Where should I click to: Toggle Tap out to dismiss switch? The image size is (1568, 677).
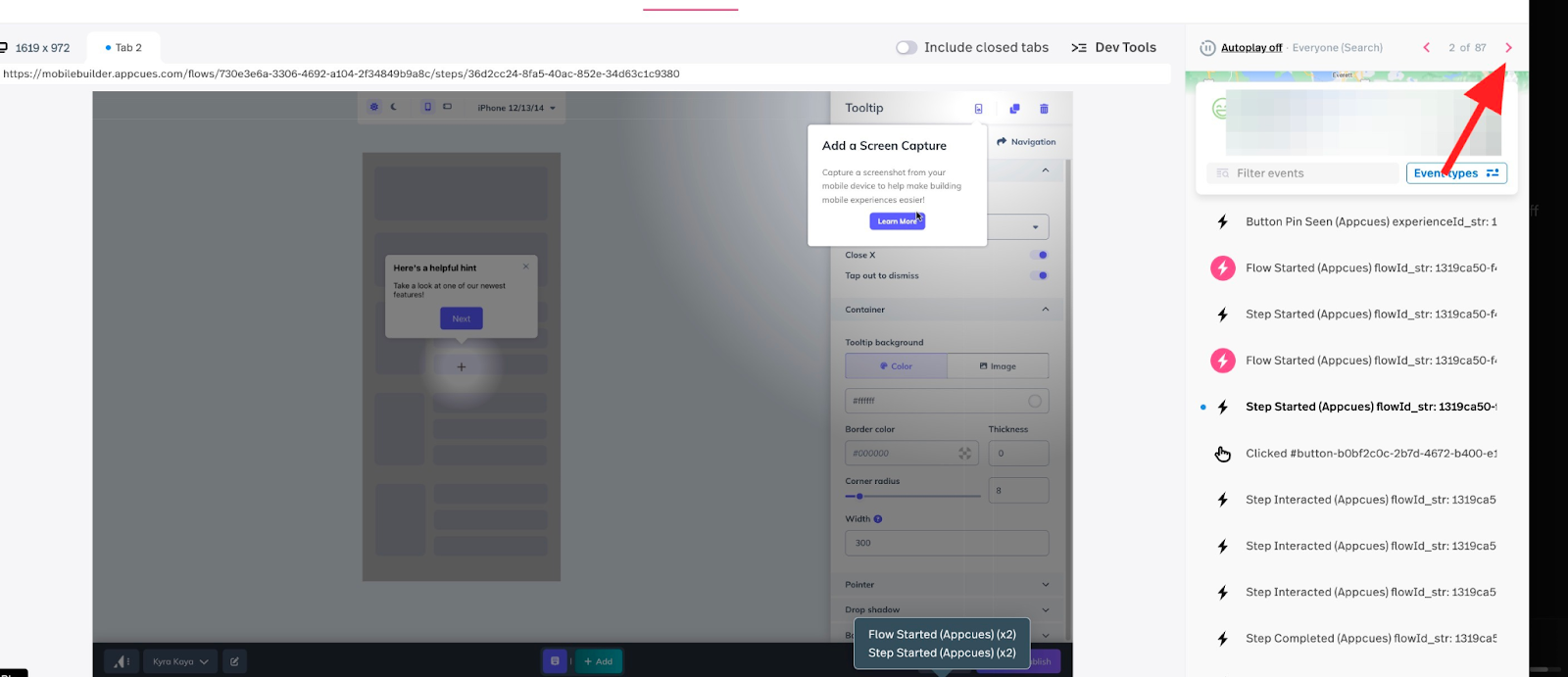click(x=1039, y=275)
